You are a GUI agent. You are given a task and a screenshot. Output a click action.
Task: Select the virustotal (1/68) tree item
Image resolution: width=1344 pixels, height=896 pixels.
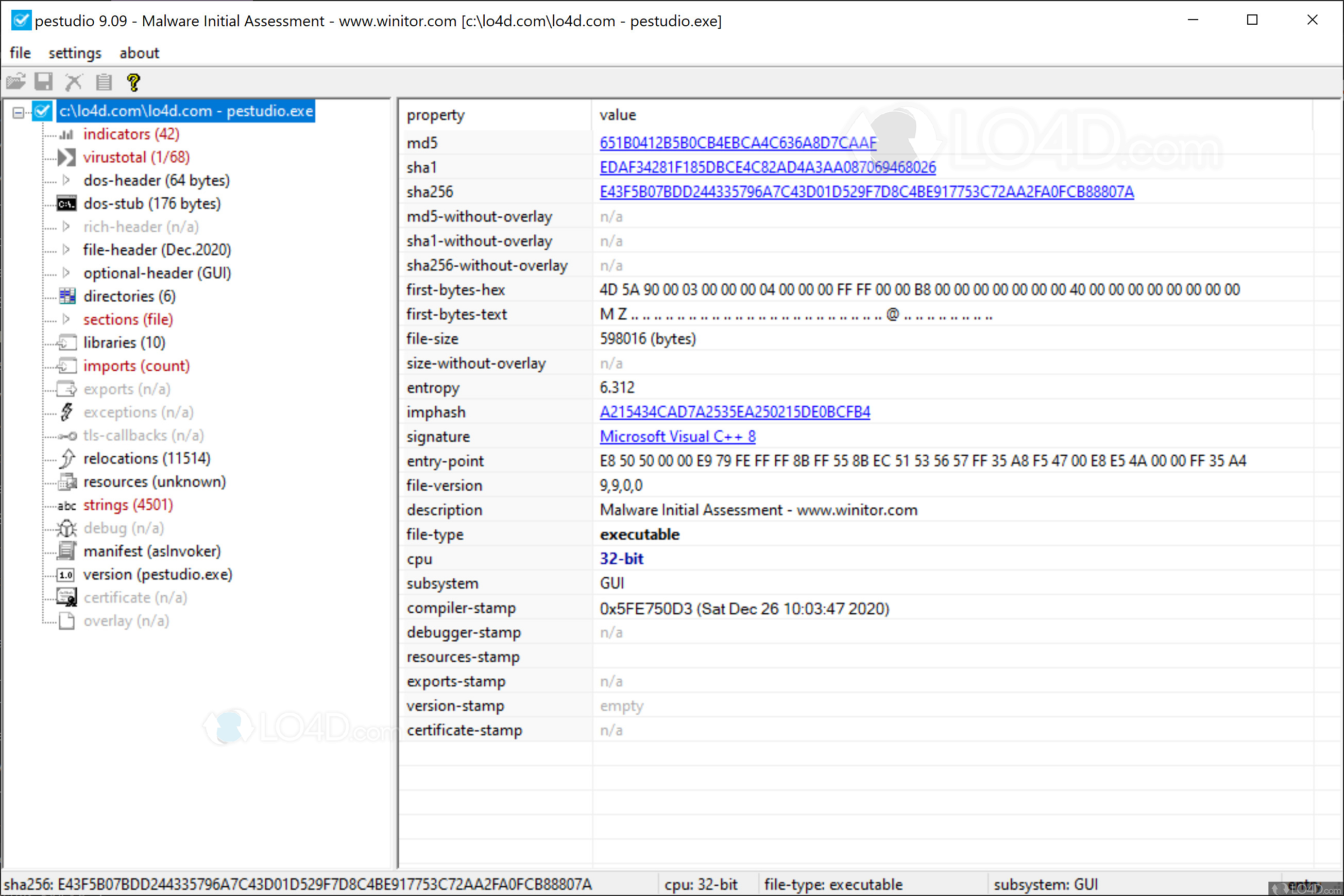(137, 157)
